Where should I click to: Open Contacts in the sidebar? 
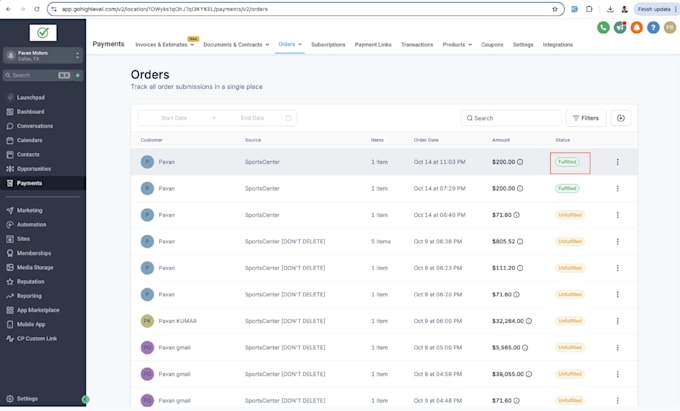28,155
